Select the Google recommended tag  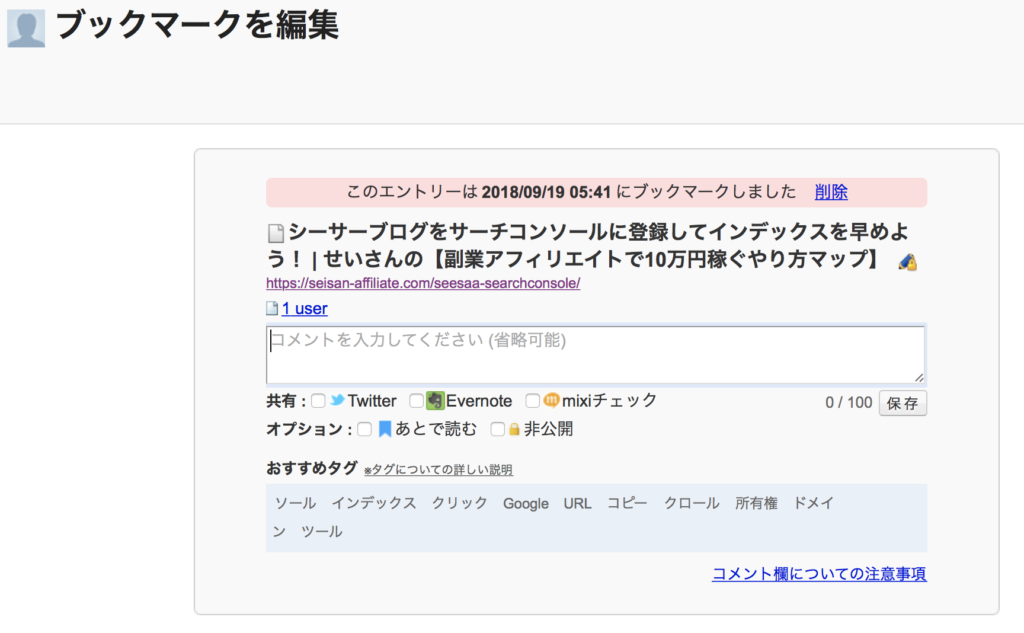526,503
